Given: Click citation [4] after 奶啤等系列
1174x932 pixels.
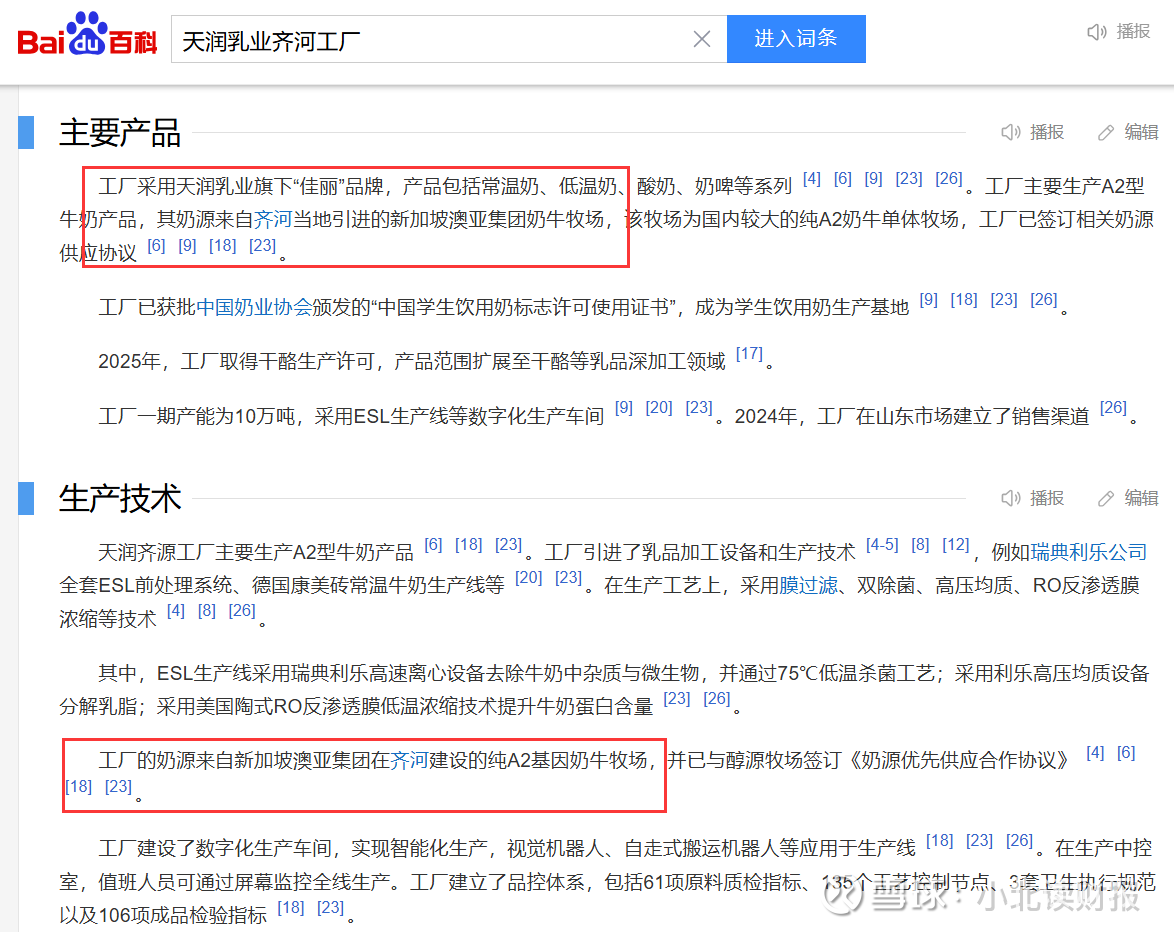Looking at the screenshot, I should pyautogui.click(x=812, y=179).
